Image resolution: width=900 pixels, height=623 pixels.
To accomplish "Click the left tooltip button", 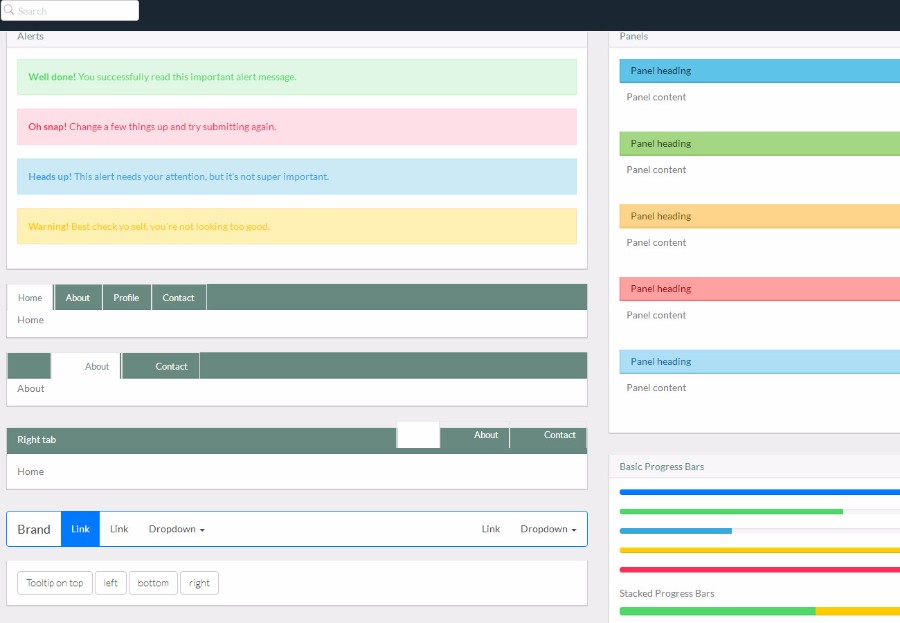I will pyautogui.click(x=111, y=583).
